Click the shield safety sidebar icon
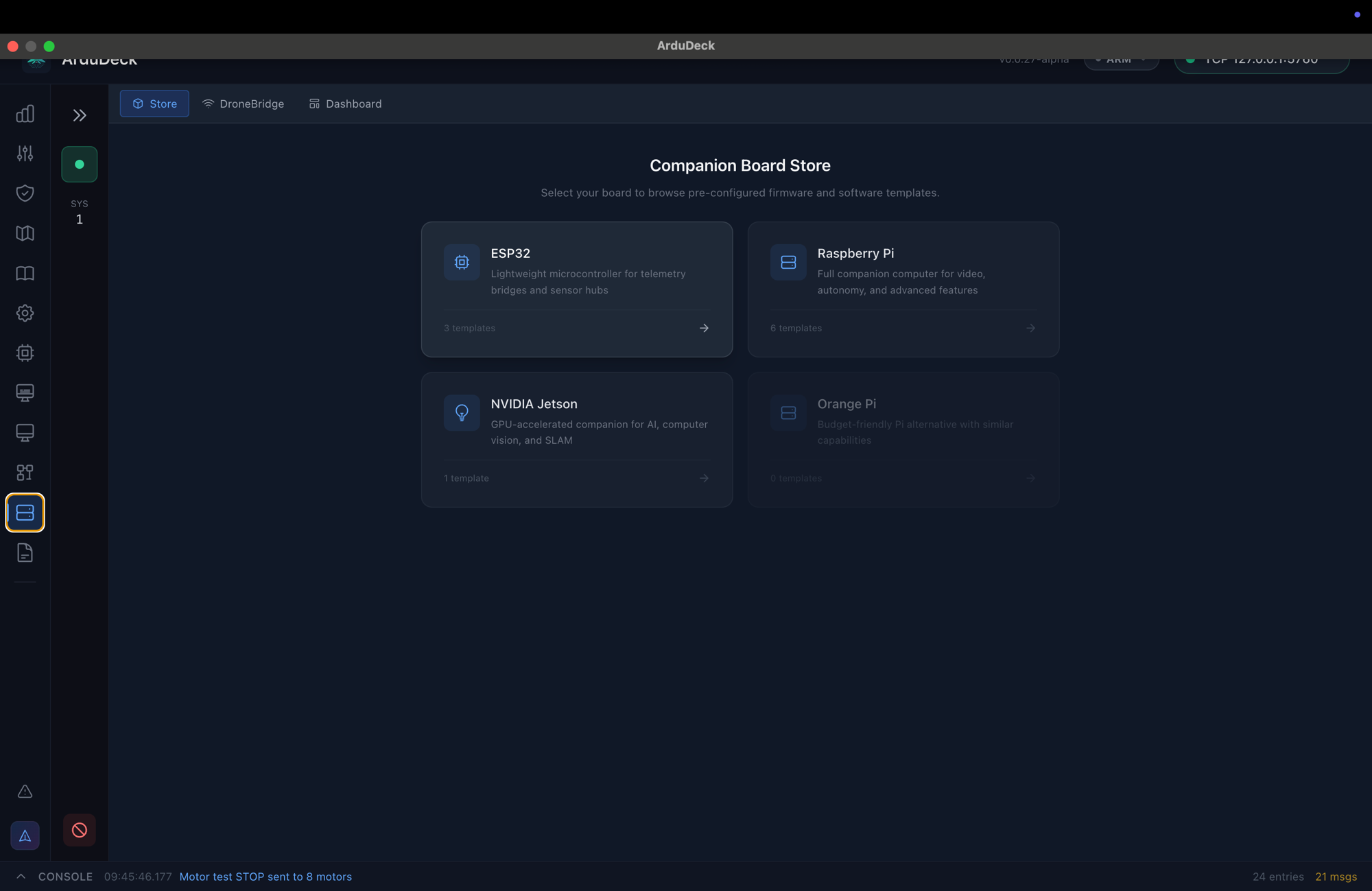Screen dimensions: 1372x891 coord(25,193)
